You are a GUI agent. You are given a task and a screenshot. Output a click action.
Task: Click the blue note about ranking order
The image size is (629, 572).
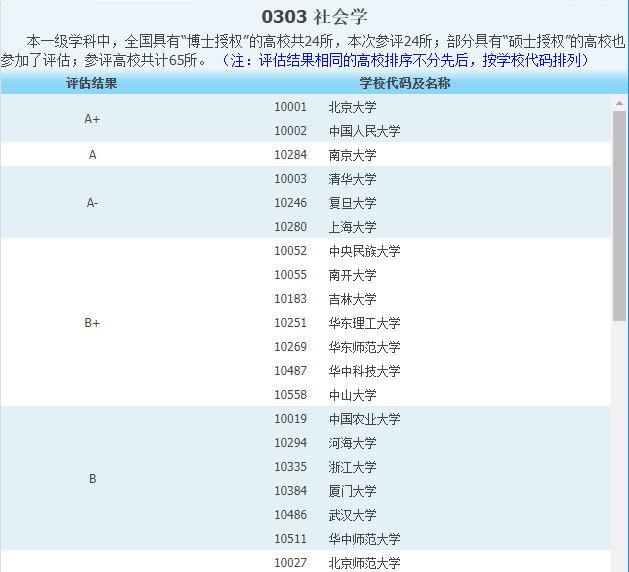click(405, 61)
